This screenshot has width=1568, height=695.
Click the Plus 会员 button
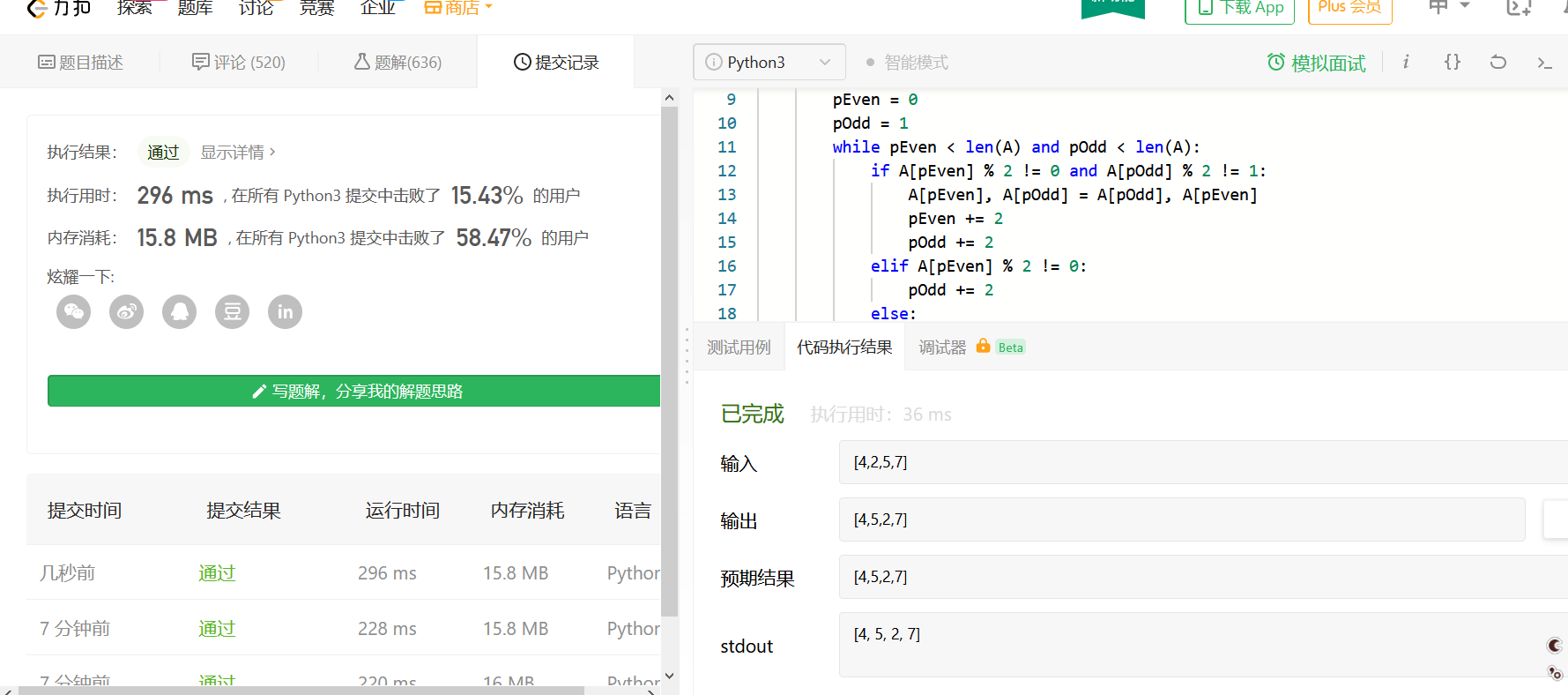pyautogui.click(x=1349, y=9)
